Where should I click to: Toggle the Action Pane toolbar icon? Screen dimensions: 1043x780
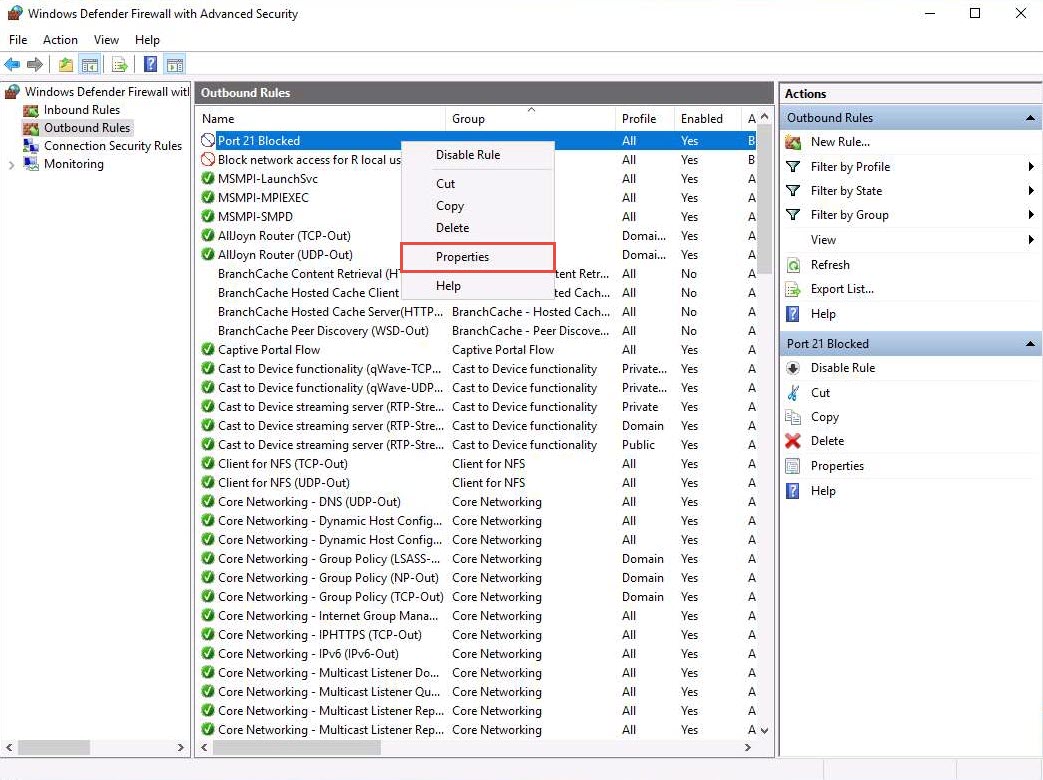(x=175, y=65)
